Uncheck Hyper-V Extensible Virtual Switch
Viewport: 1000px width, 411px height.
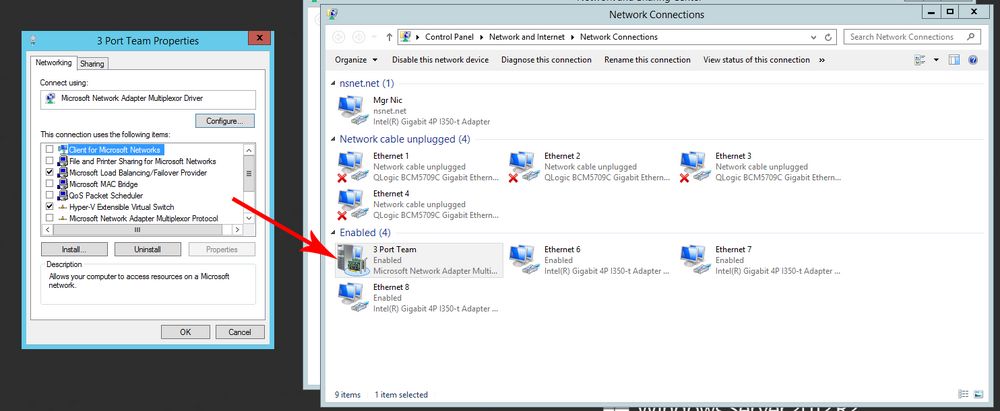pyautogui.click(x=50, y=207)
